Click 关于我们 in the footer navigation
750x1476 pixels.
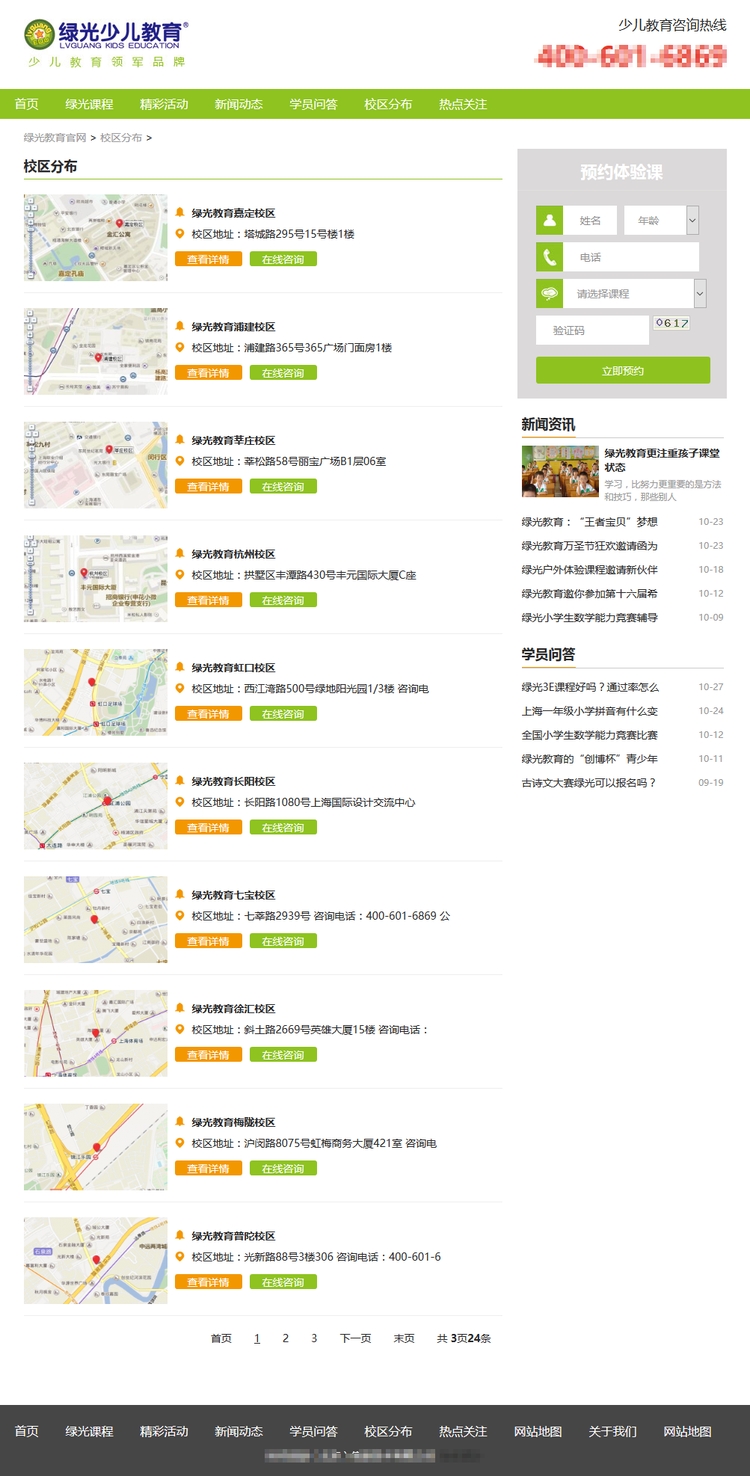click(x=613, y=1431)
